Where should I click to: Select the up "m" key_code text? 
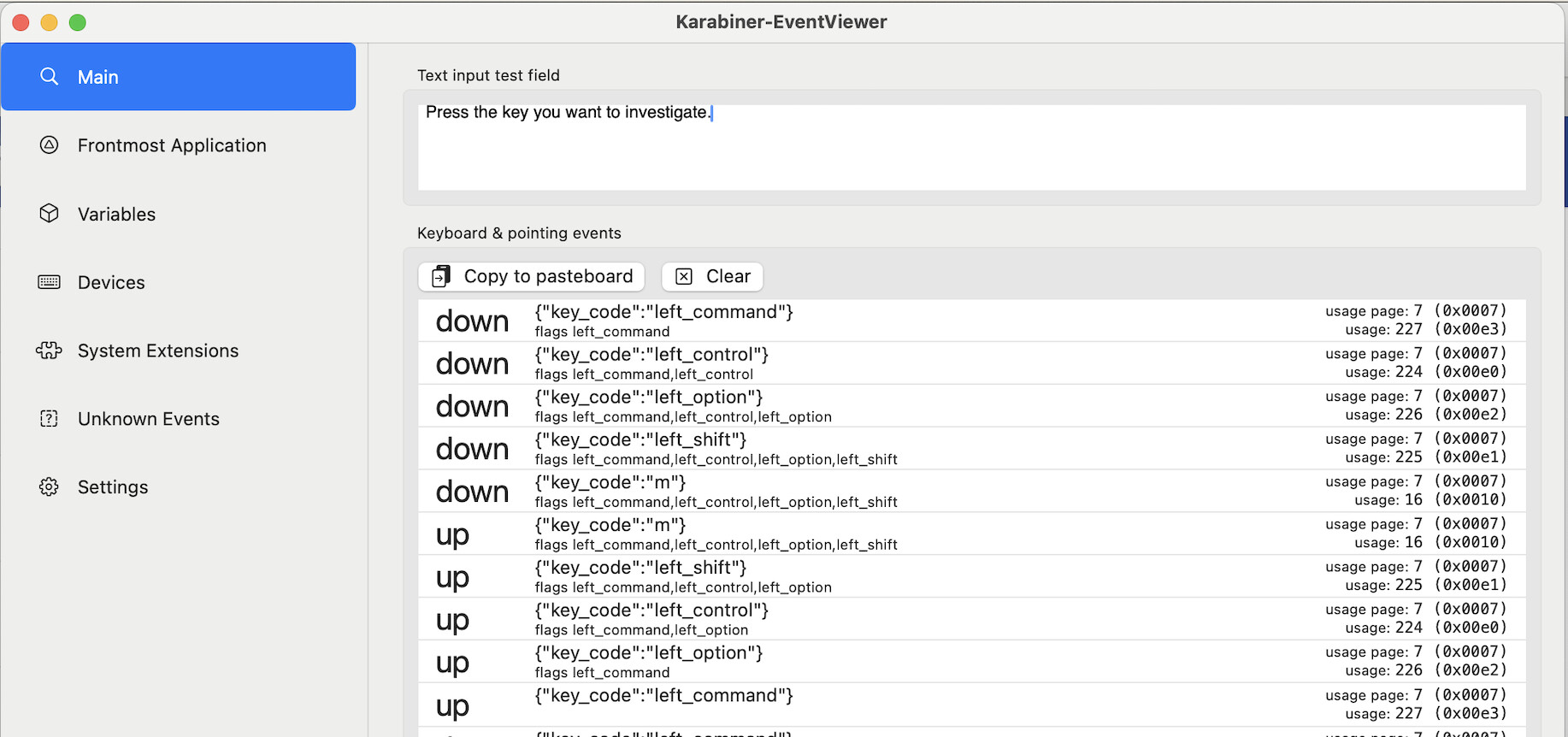tap(610, 526)
